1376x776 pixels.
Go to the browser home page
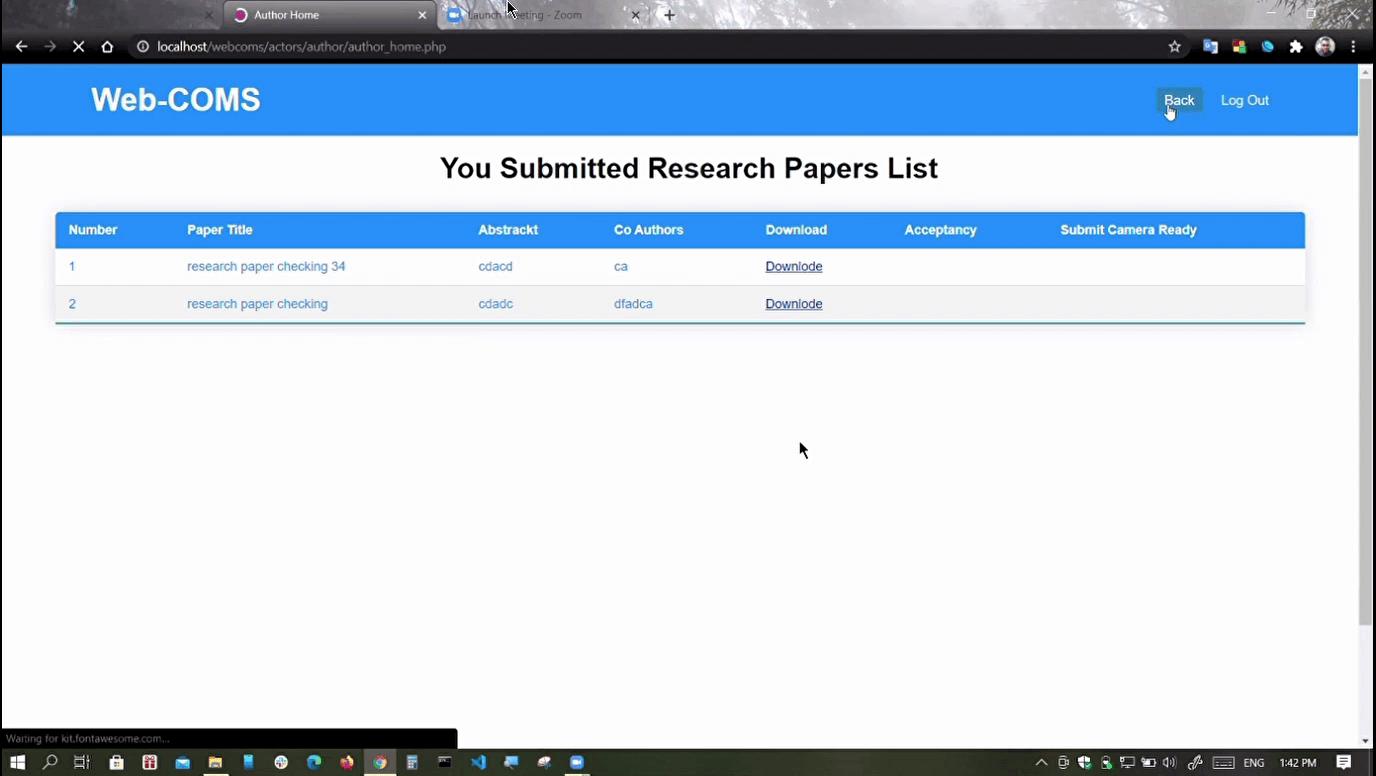(107, 47)
